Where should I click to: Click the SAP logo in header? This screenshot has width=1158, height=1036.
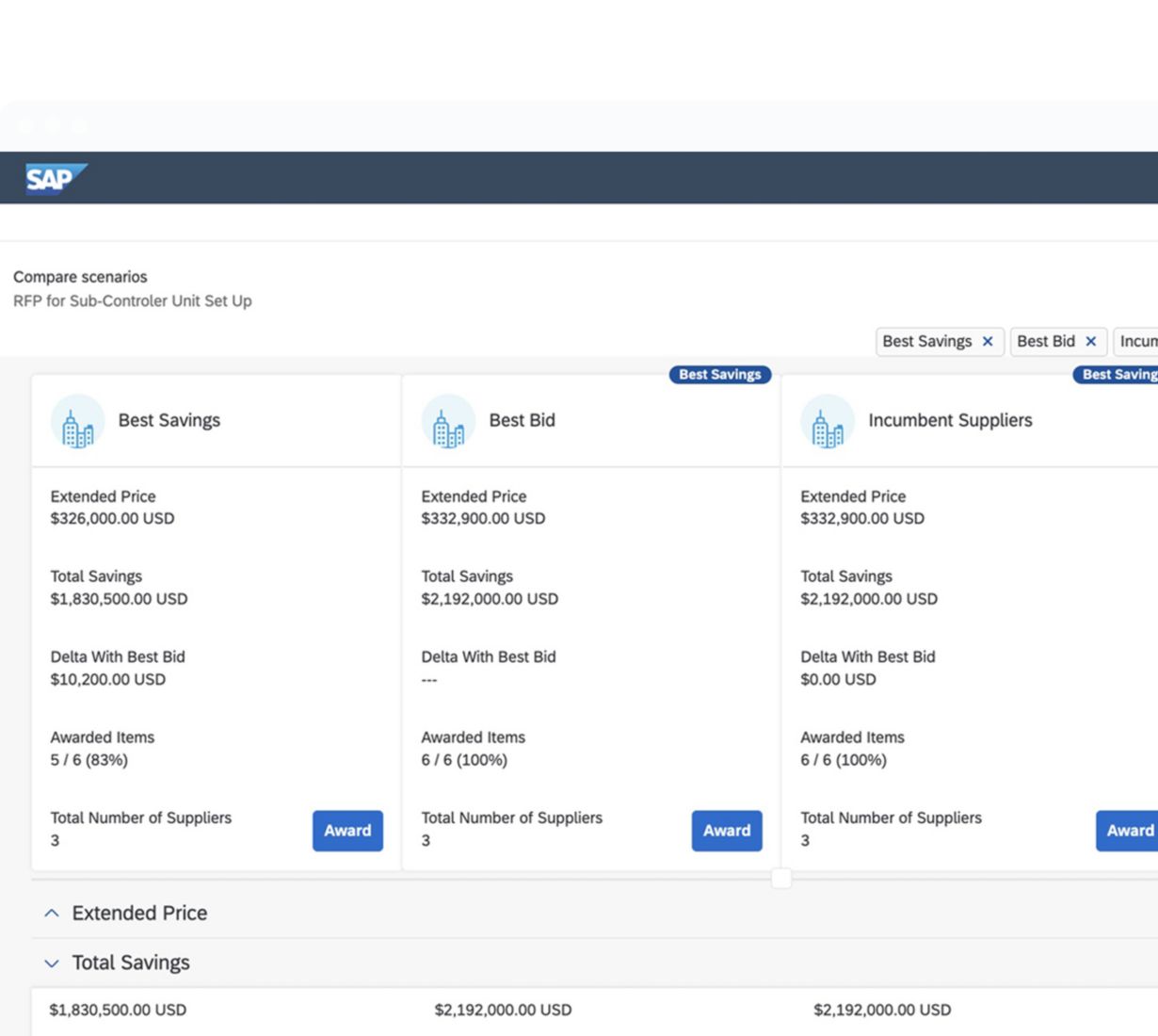55,178
